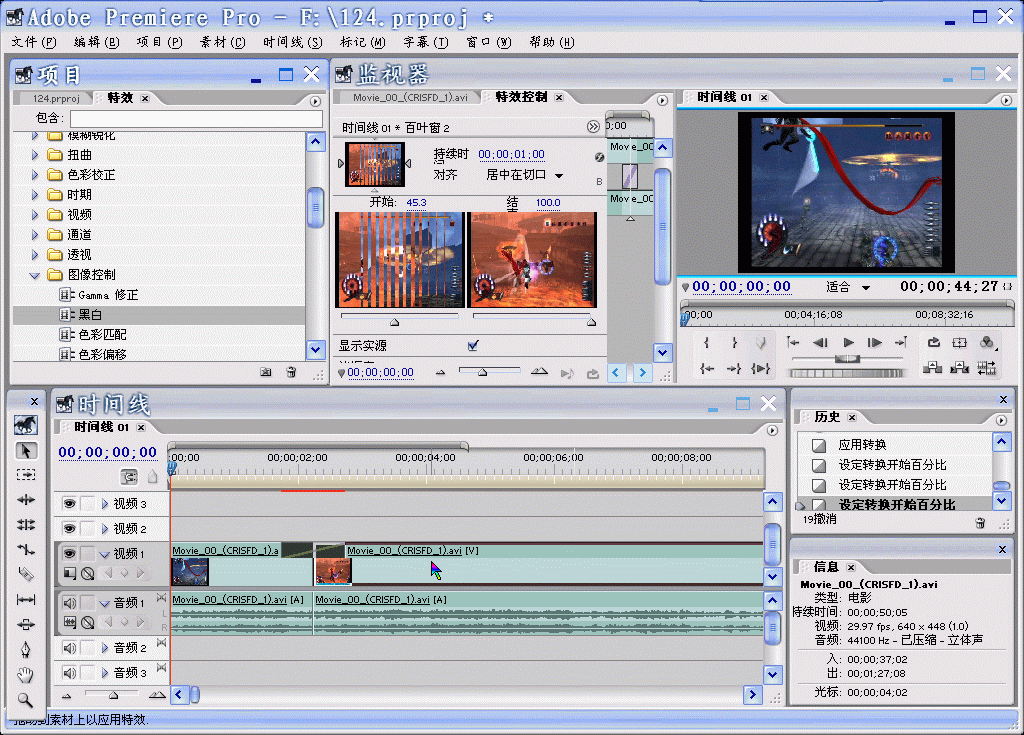Select the Gamma 修正 effect
1024x735 pixels.
[159, 295]
